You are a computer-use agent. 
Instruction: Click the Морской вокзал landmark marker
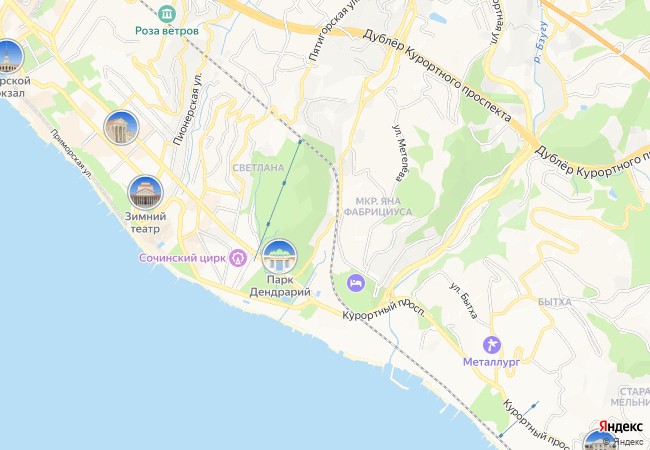coord(7,57)
